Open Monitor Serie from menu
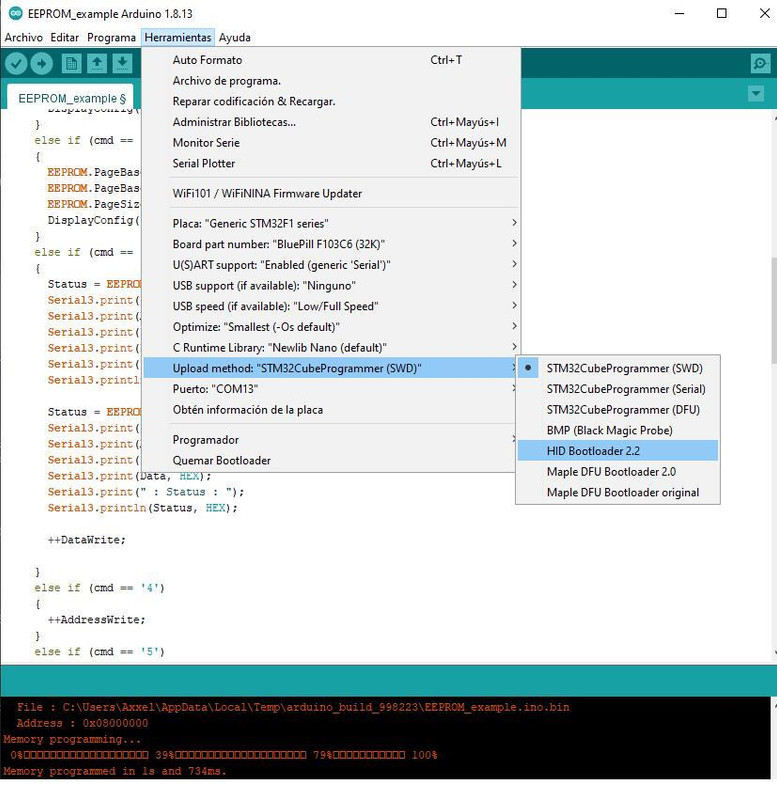 click(x=331, y=142)
